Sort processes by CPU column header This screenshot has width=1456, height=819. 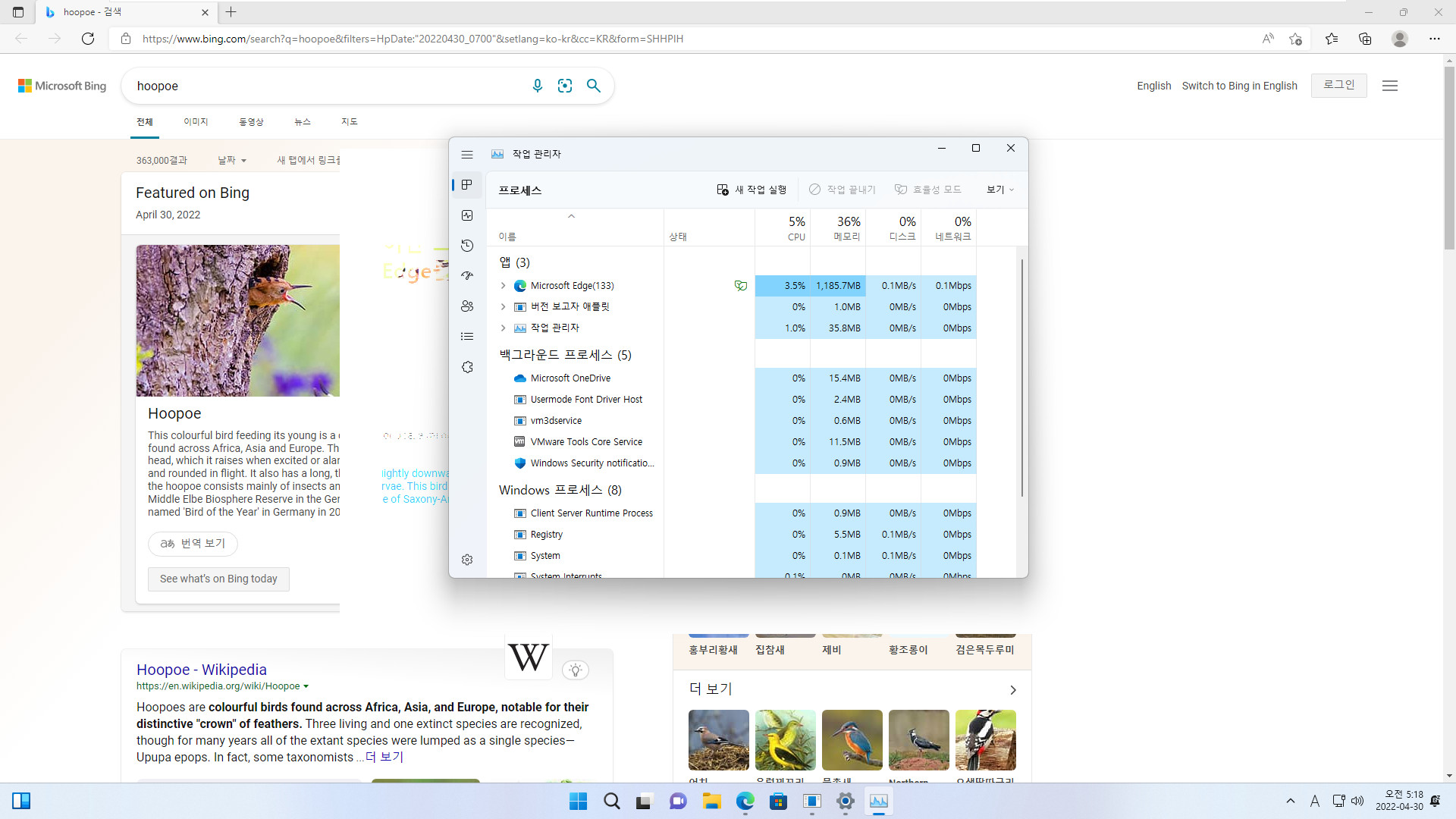coord(783,227)
